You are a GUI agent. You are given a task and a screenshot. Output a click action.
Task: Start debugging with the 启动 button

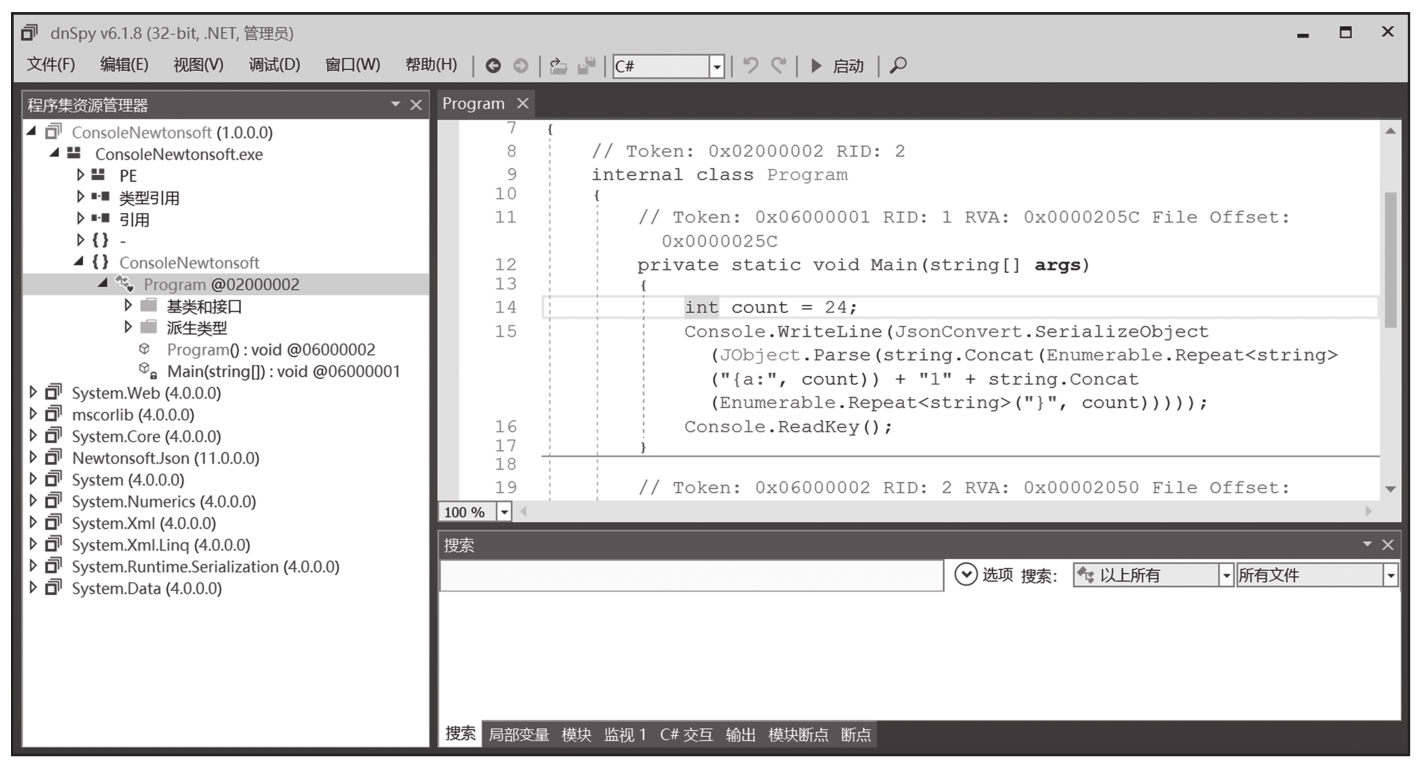pos(837,66)
